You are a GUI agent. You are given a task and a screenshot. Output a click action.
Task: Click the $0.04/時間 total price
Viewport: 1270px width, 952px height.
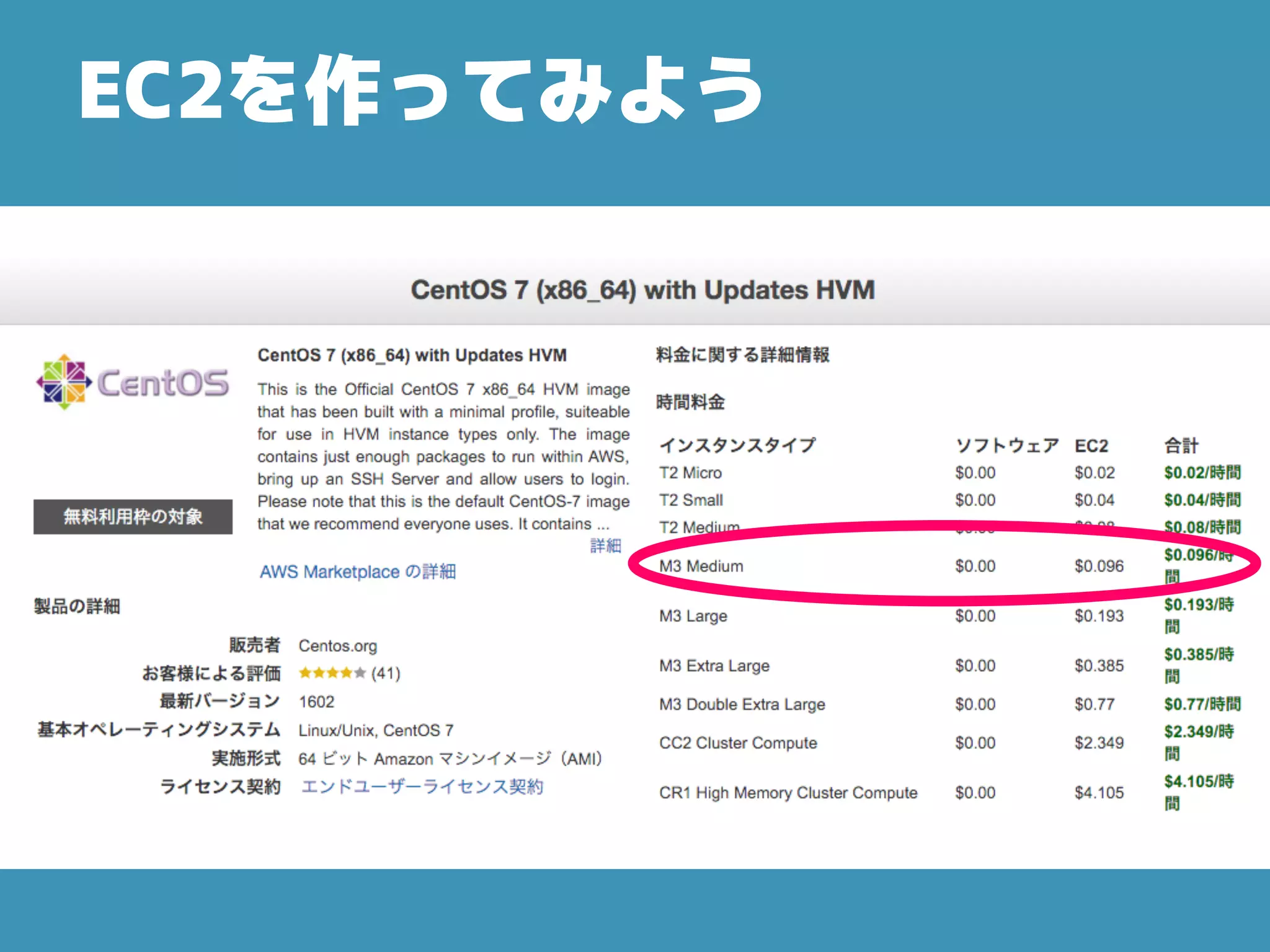pyautogui.click(x=1202, y=500)
